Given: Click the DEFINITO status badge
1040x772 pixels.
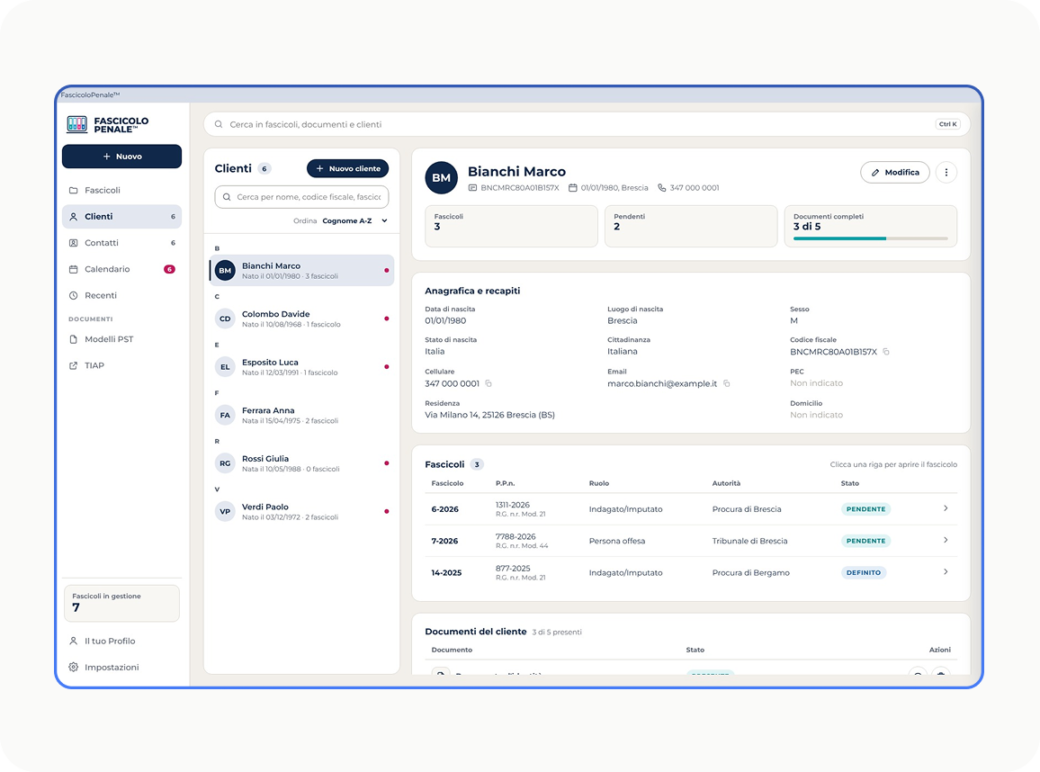Looking at the screenshot, I should click(863, 572).
